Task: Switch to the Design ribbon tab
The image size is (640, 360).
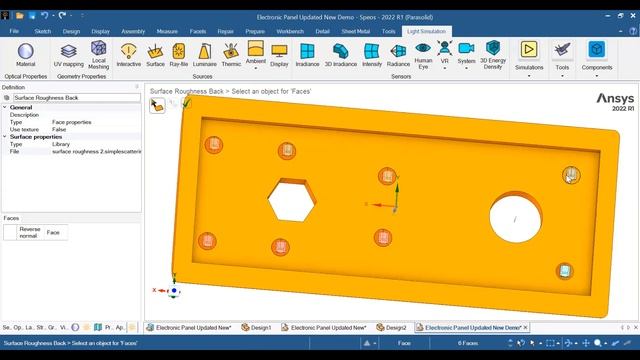Action: pyautogui.click(x=71, y=31)
